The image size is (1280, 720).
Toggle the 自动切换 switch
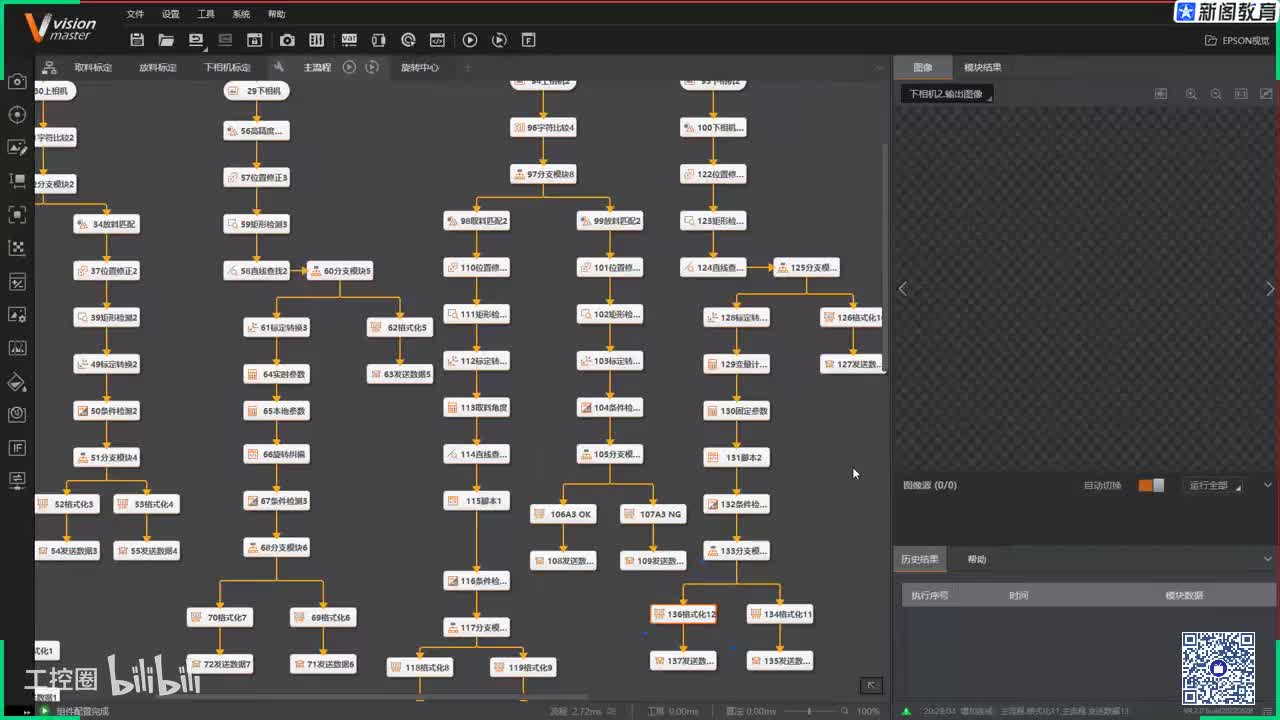click(1151, 485)
